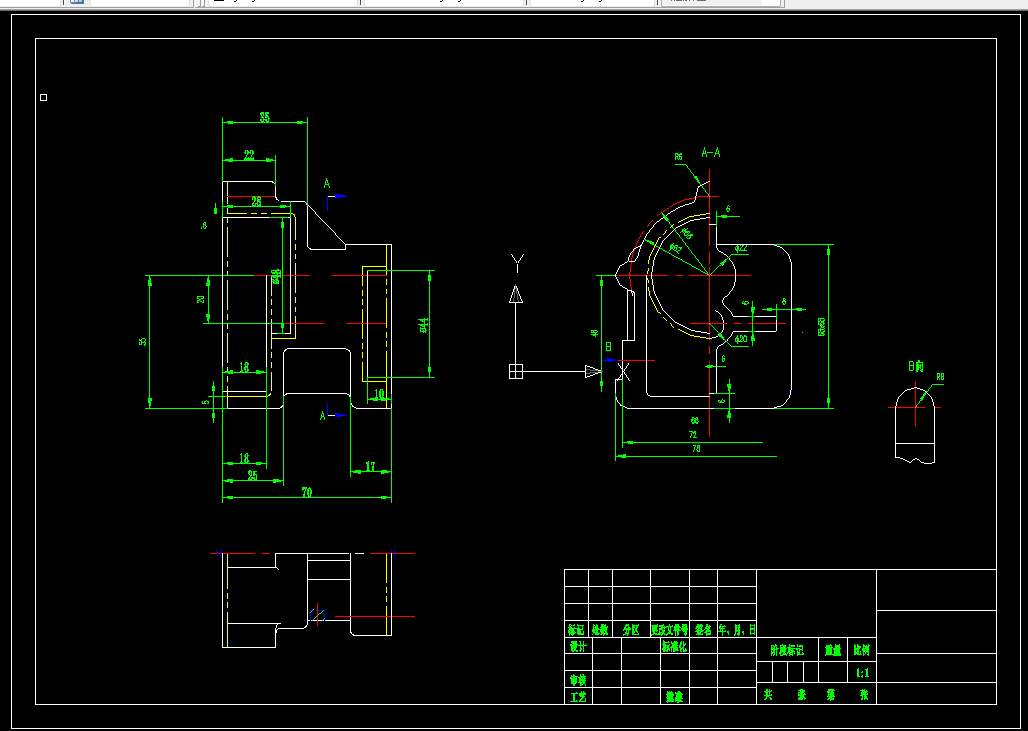This screenshot has height=731, width=1028.
Task: Click the B向 view label
Action: [915, 366]
